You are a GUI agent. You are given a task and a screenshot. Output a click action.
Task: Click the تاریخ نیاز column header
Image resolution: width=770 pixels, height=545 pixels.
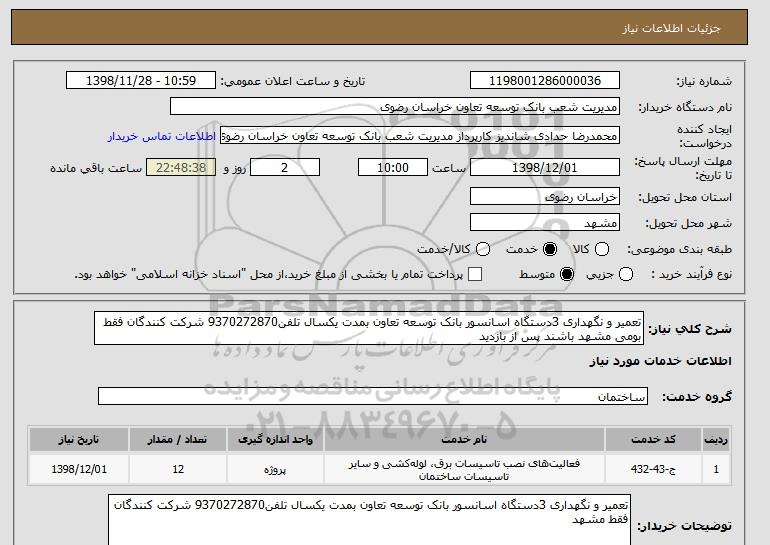click(79, 439)
